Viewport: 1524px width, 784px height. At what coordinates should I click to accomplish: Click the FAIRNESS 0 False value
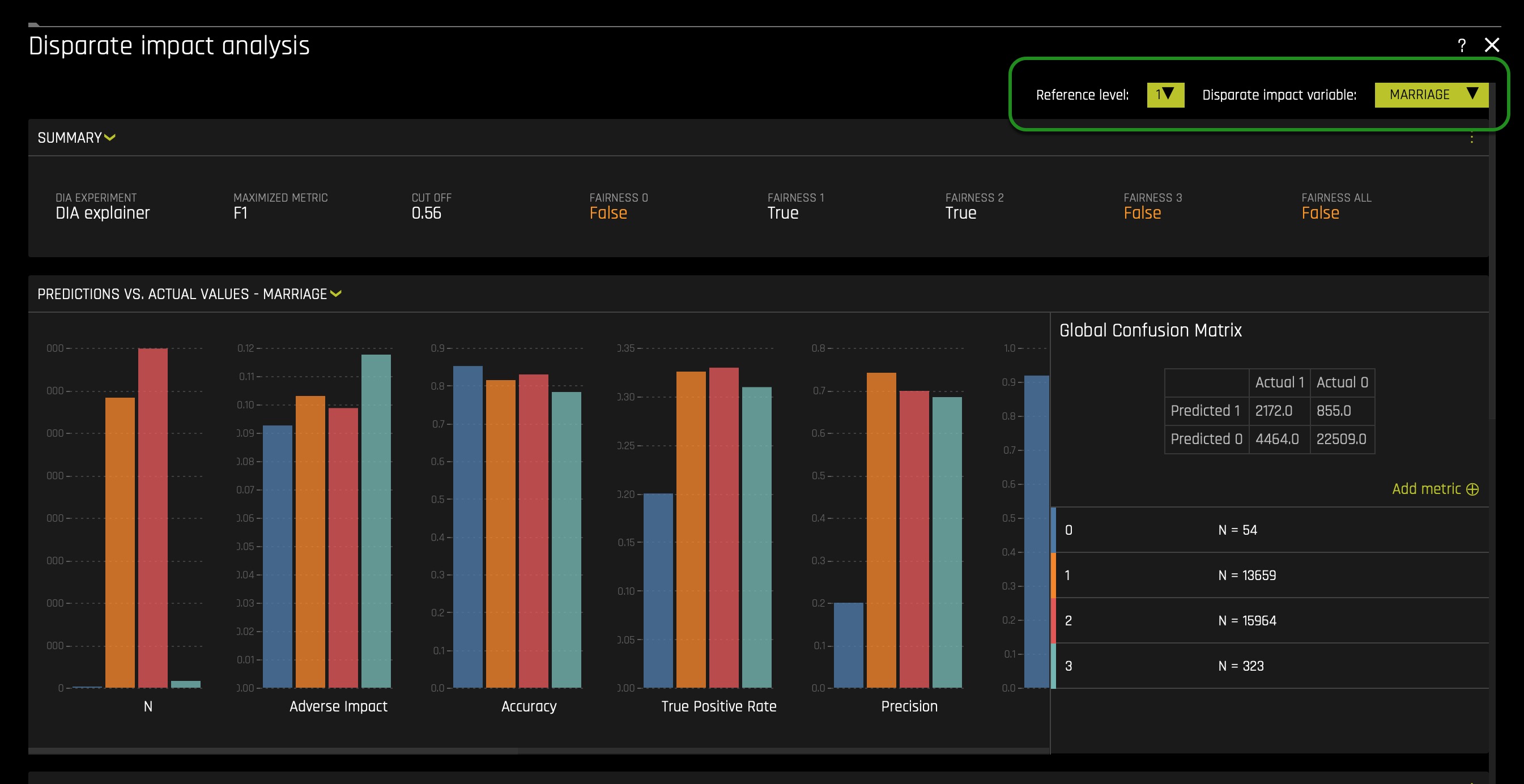click(607, 213)
